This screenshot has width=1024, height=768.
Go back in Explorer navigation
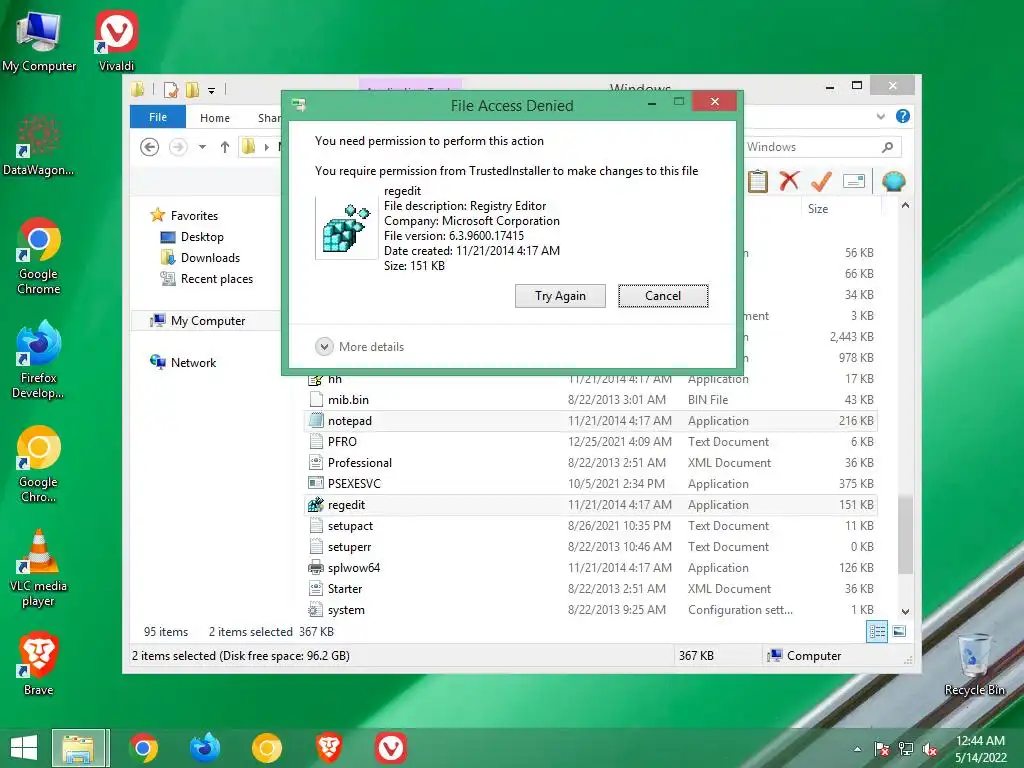pyautogui.click(x=150, y=147)
